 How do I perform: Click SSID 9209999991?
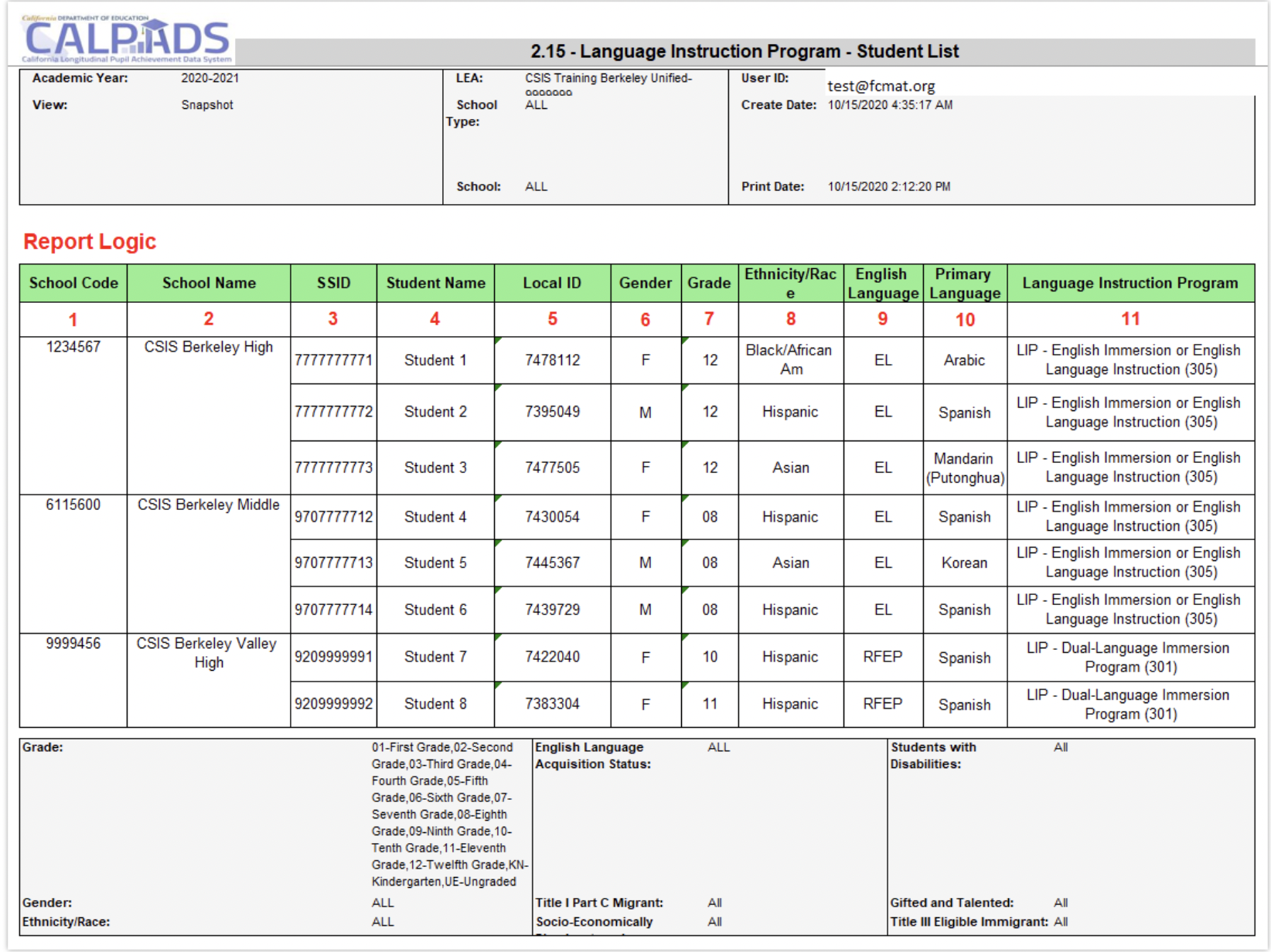333,657
